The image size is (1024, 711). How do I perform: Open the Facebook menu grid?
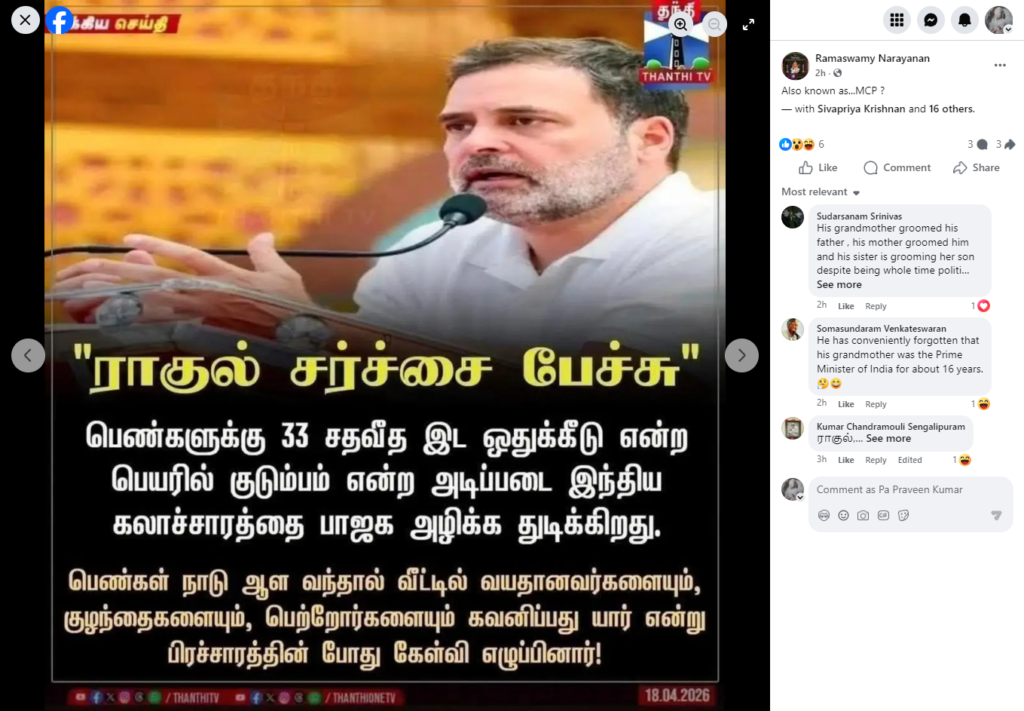pos(897,20)
